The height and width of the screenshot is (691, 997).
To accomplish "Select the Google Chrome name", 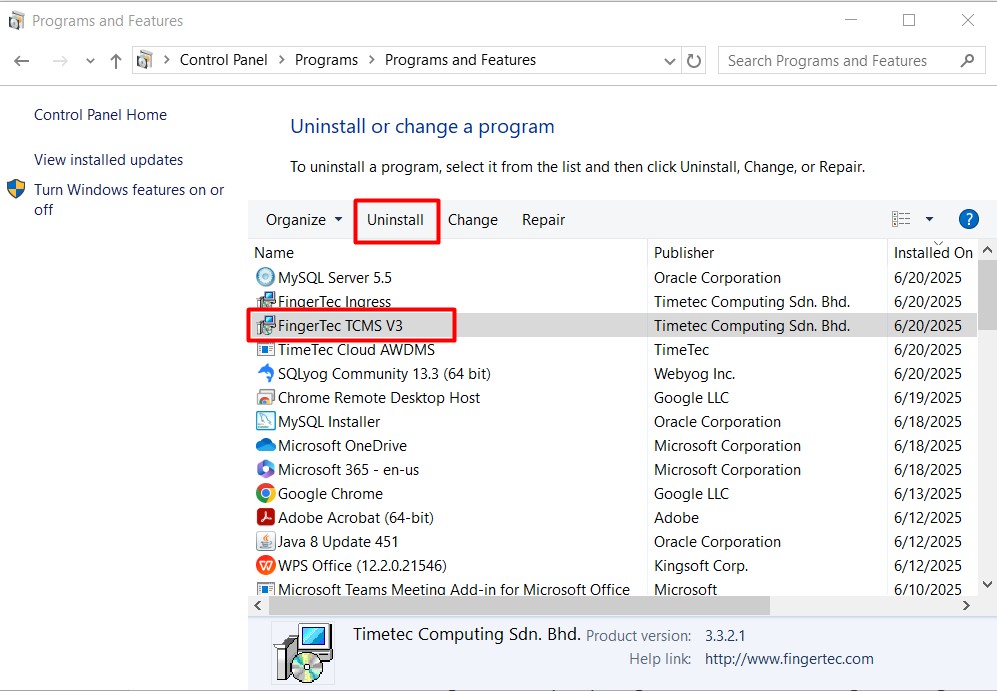I will tap(331, 494).
